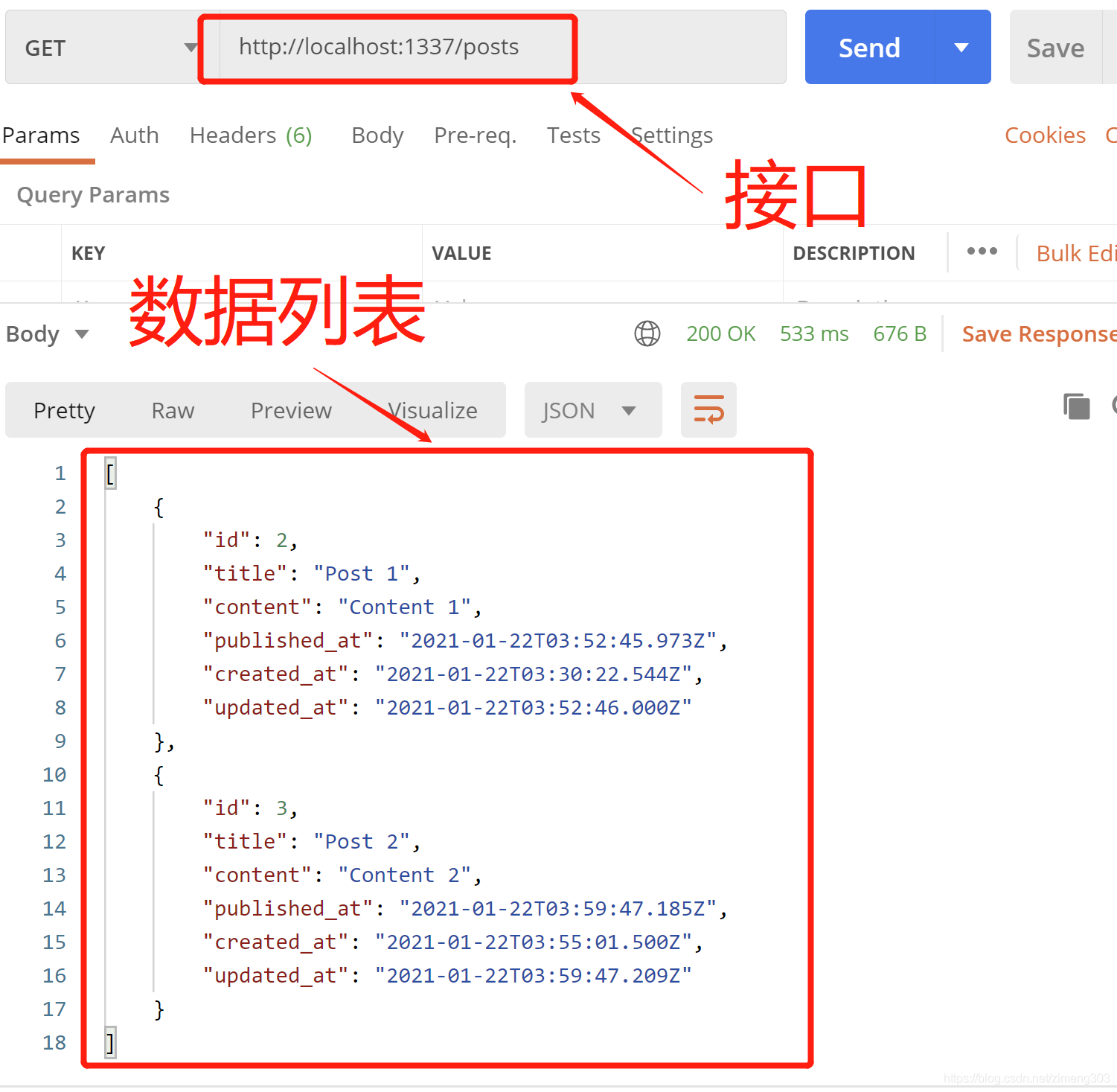The width and height of the screenshot is (1117, 1092).
Task: Click the request URL input field
Action: [387, 47]
